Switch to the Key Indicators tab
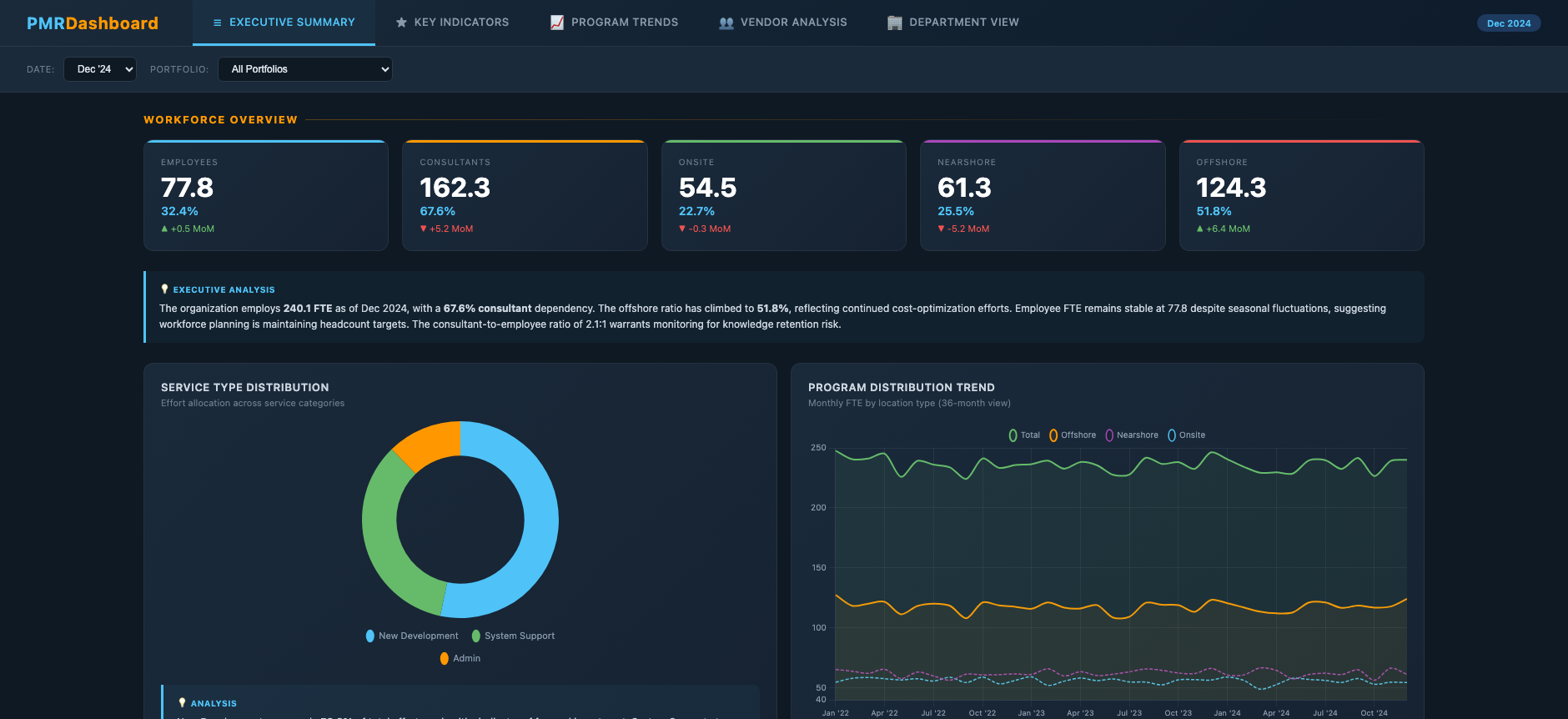The height and width of the screenshot is (719, 1568). (452, 23)
